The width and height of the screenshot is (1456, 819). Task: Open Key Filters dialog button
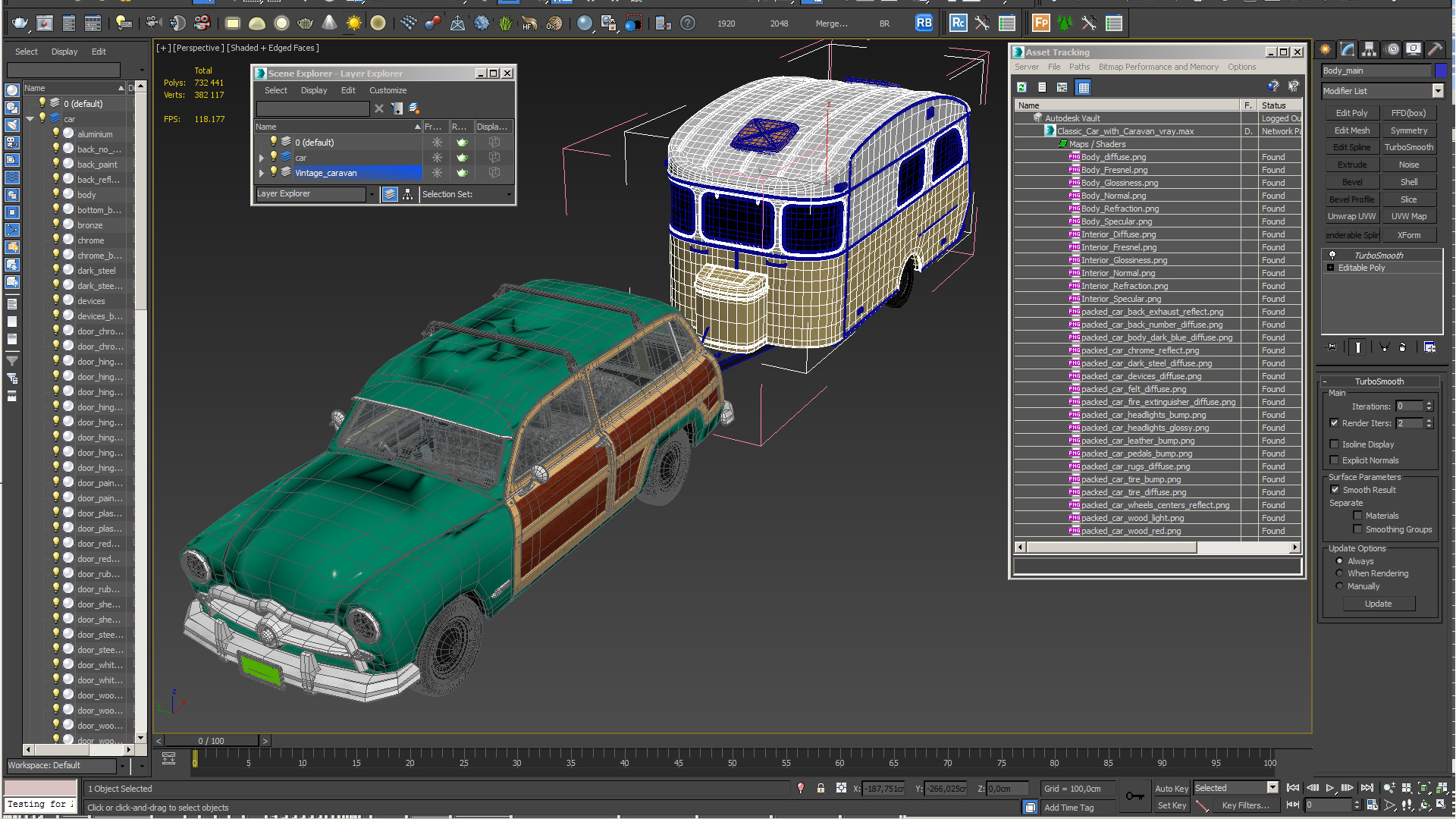tap(1245, 805)
